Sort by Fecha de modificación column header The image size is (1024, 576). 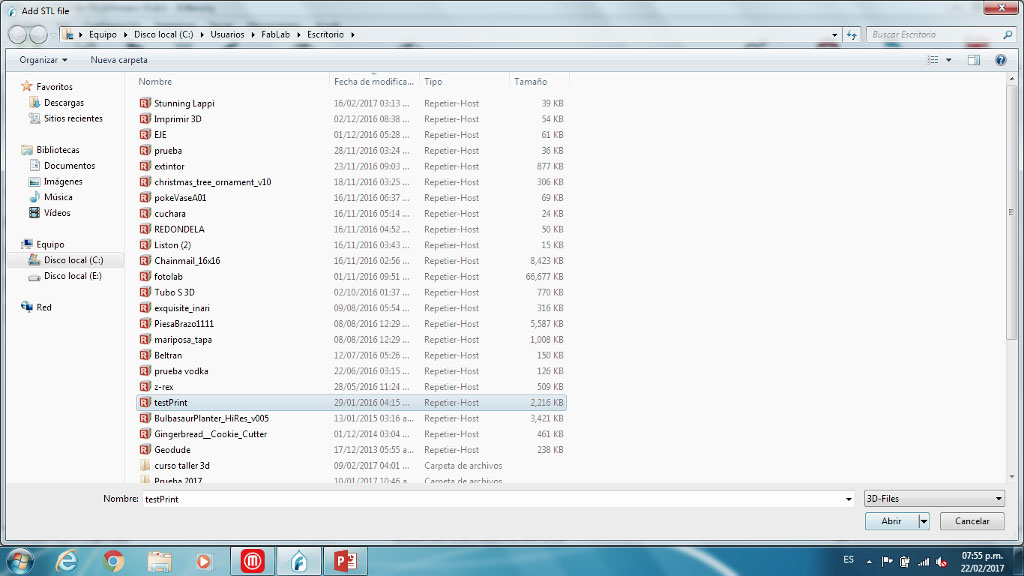[x=374, y=82]
